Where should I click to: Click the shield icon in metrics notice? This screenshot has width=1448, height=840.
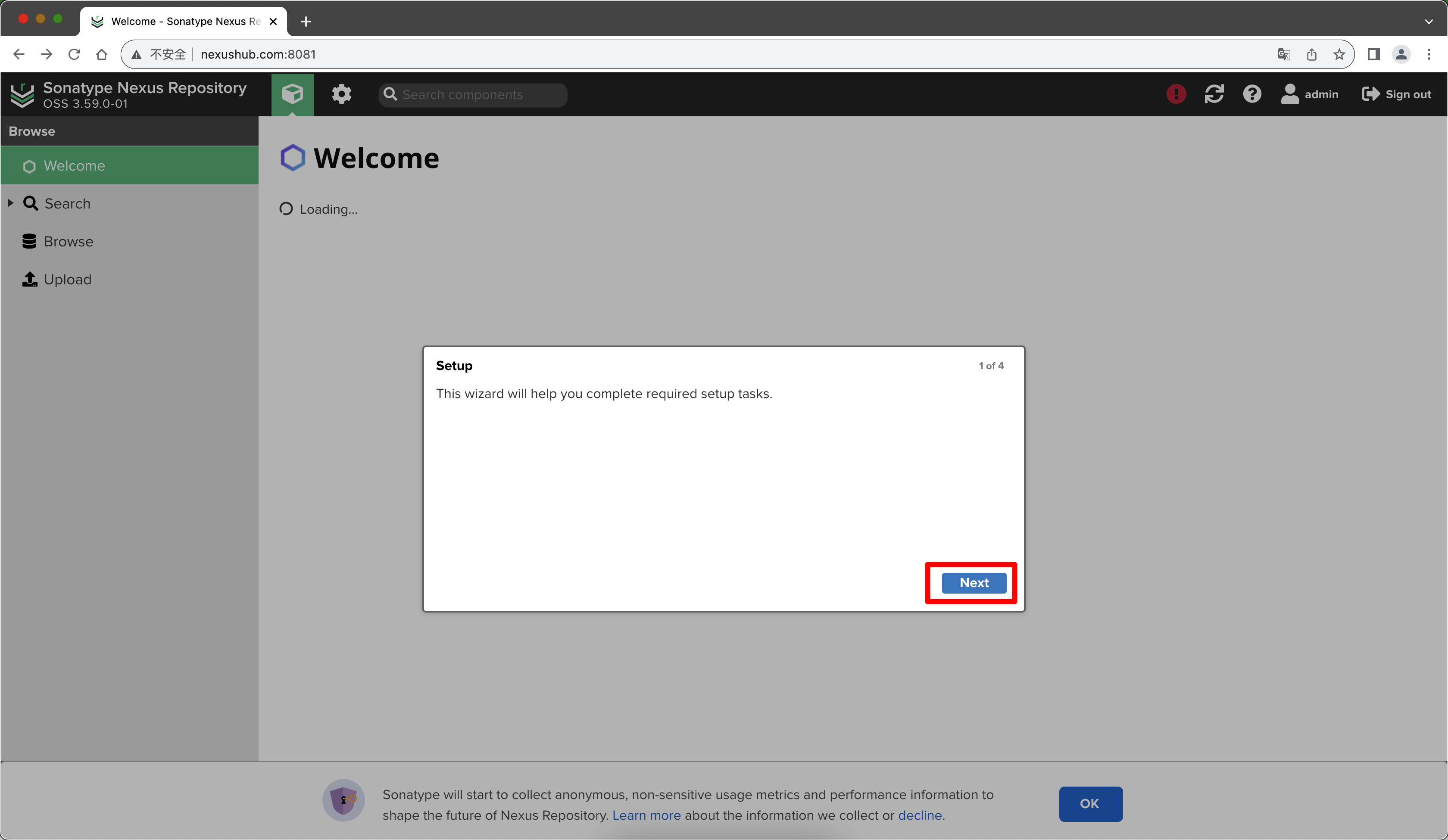tap(343, 800)
